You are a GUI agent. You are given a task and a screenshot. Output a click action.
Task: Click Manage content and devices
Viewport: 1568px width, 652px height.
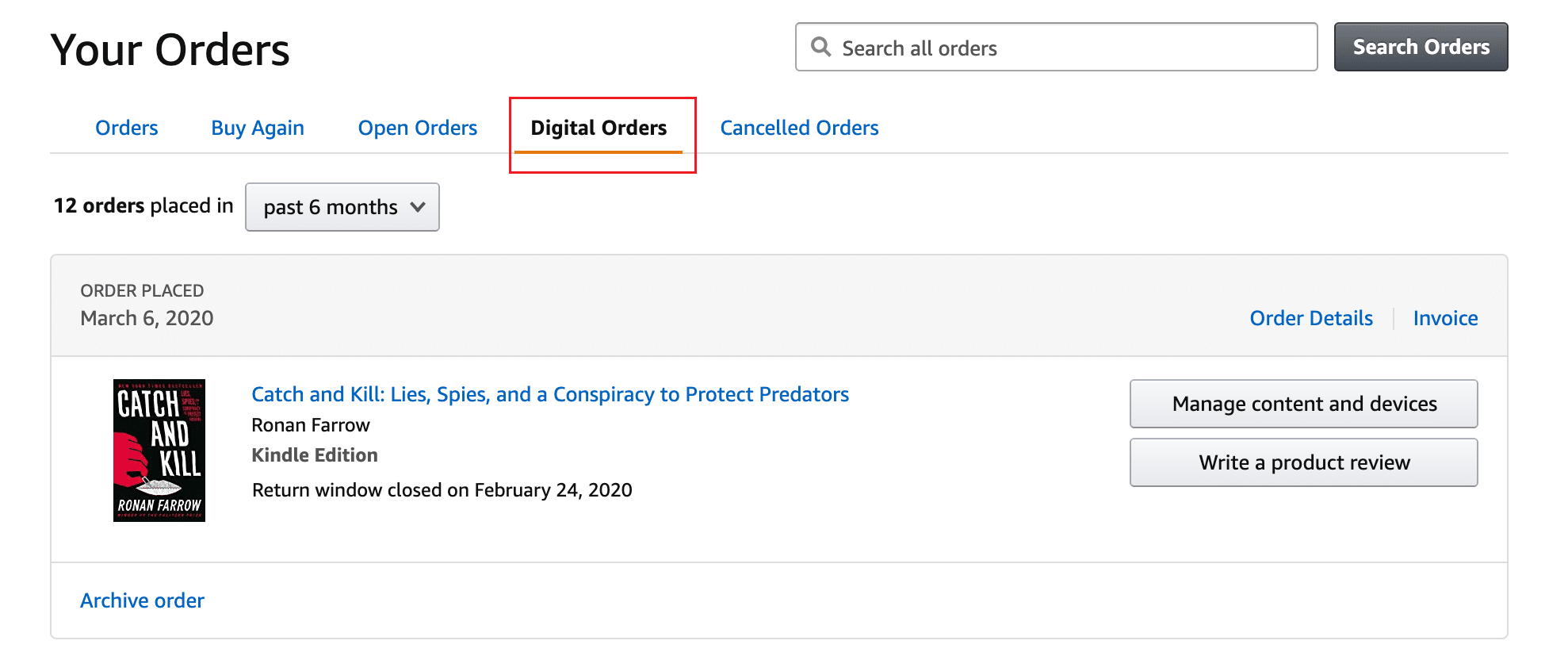coord(1303,404)
